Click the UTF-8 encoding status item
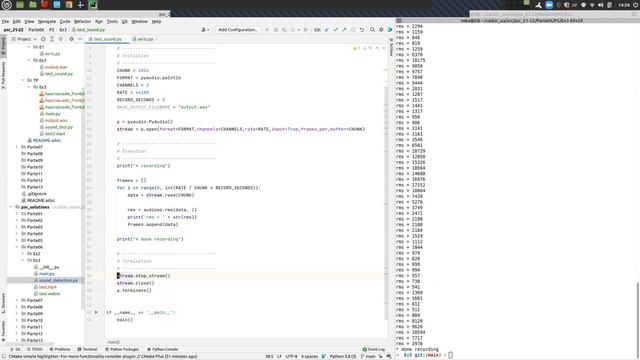640x360 pixels. 291,356
